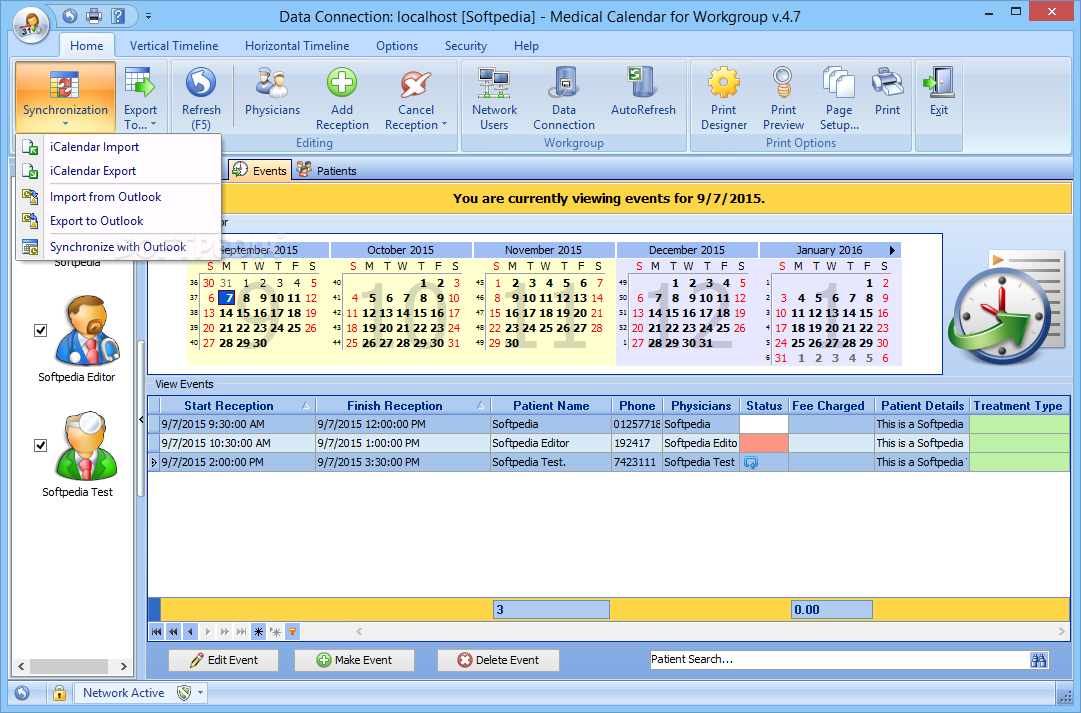Screen dimensions: 1081x713
Task: Open the Print Designer tool
Action: coord(724,96)
